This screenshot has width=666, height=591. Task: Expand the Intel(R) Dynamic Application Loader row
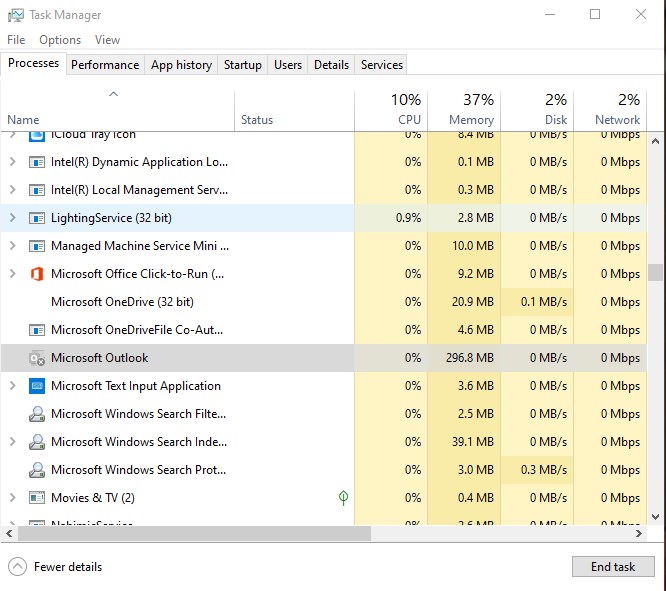tap(13, 162)
